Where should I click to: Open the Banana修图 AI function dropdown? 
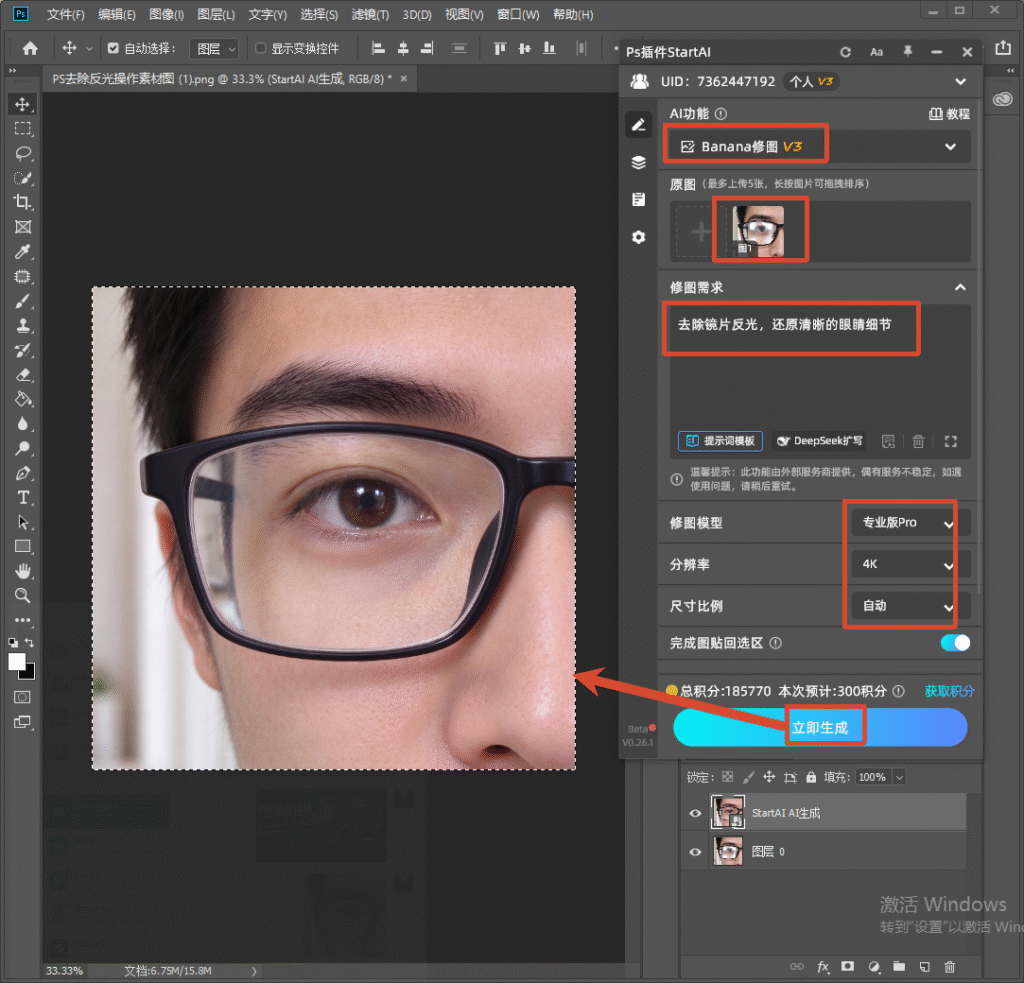pyautogui.click(x=819, y=146)
